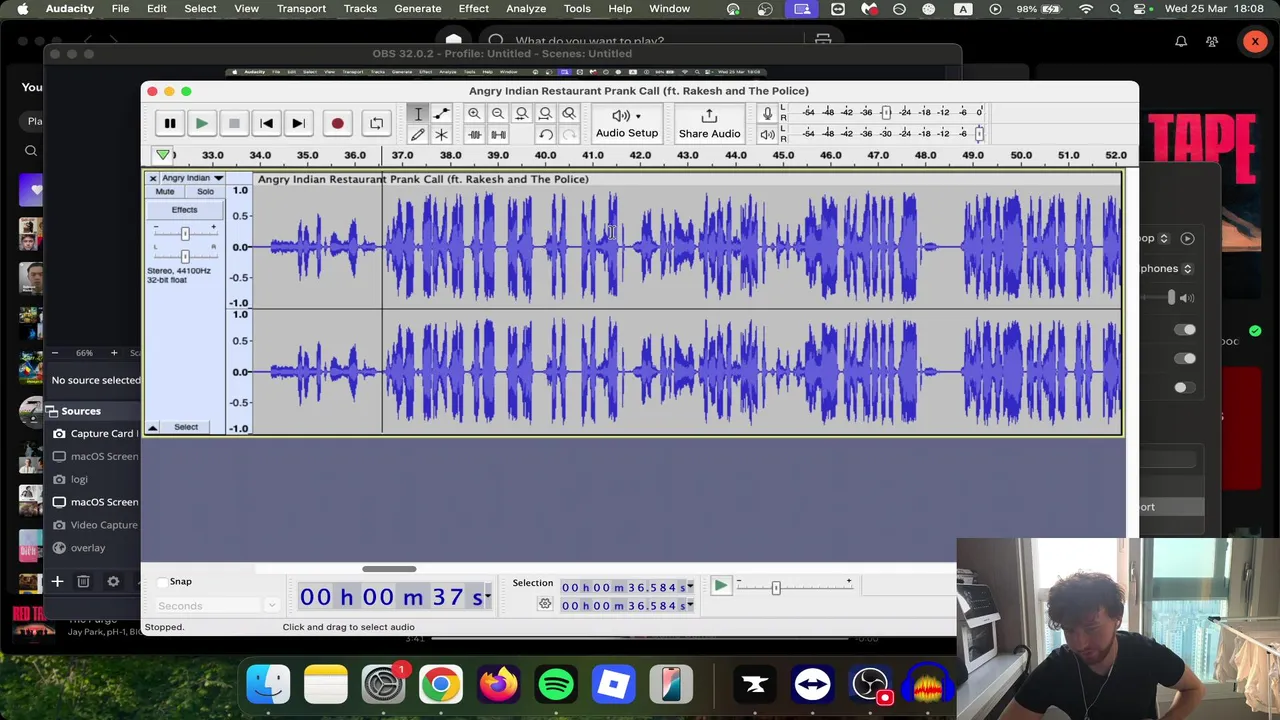
Task: Open Google Chrome from the Dock
Action: (441, 685)
